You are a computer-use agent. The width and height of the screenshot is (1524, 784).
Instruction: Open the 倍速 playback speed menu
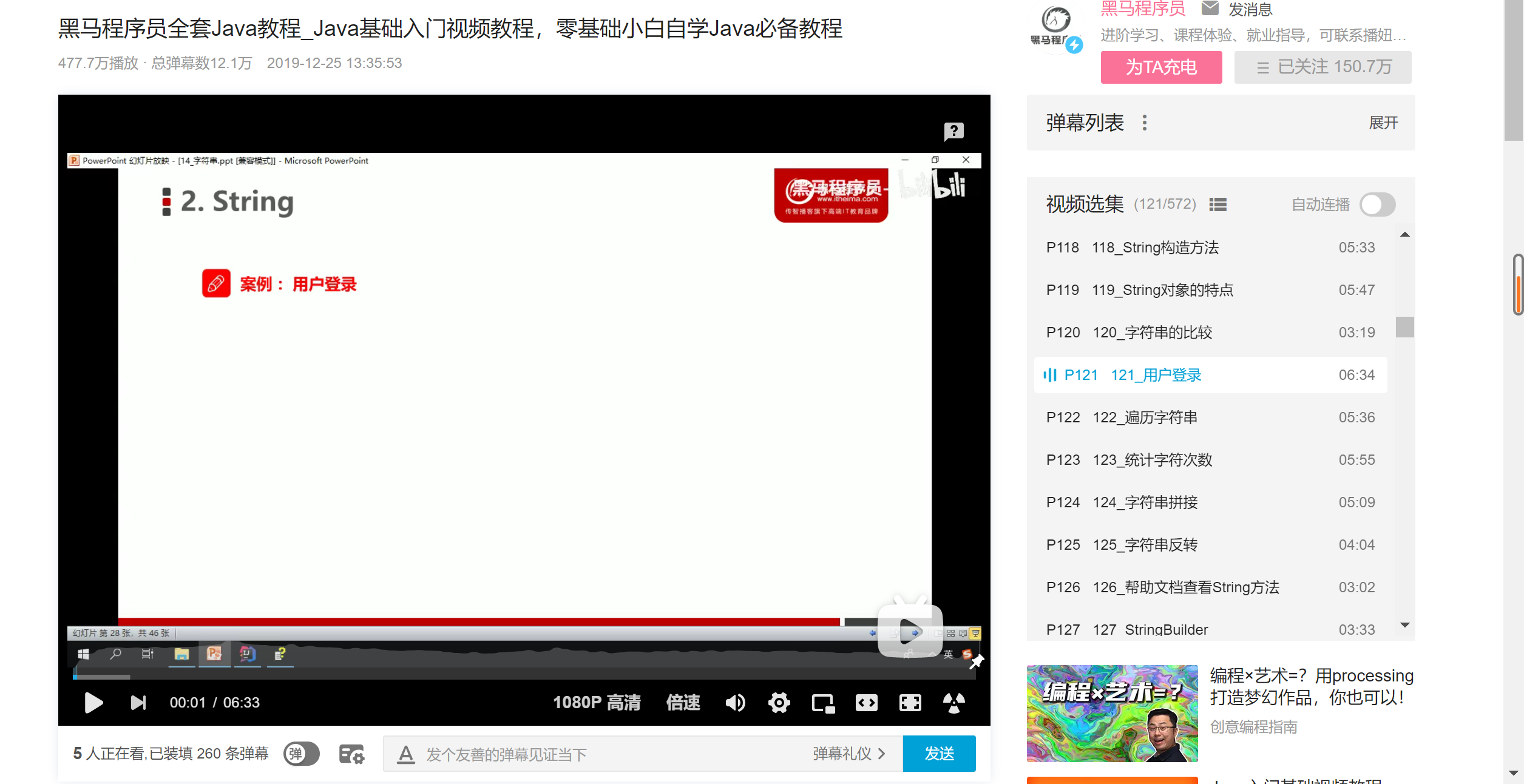click(x=683, y=703)
